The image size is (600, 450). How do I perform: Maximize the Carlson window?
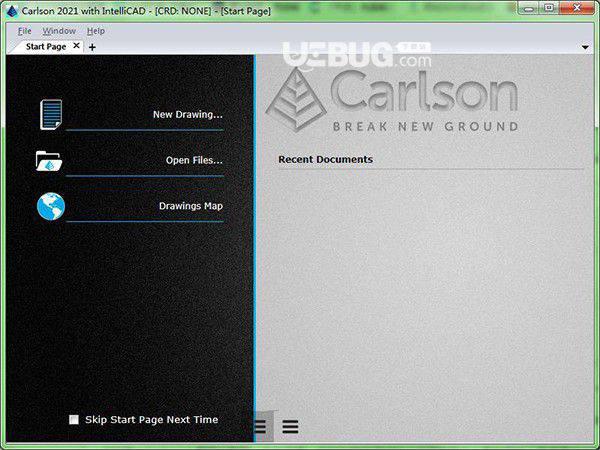[549, 8]
